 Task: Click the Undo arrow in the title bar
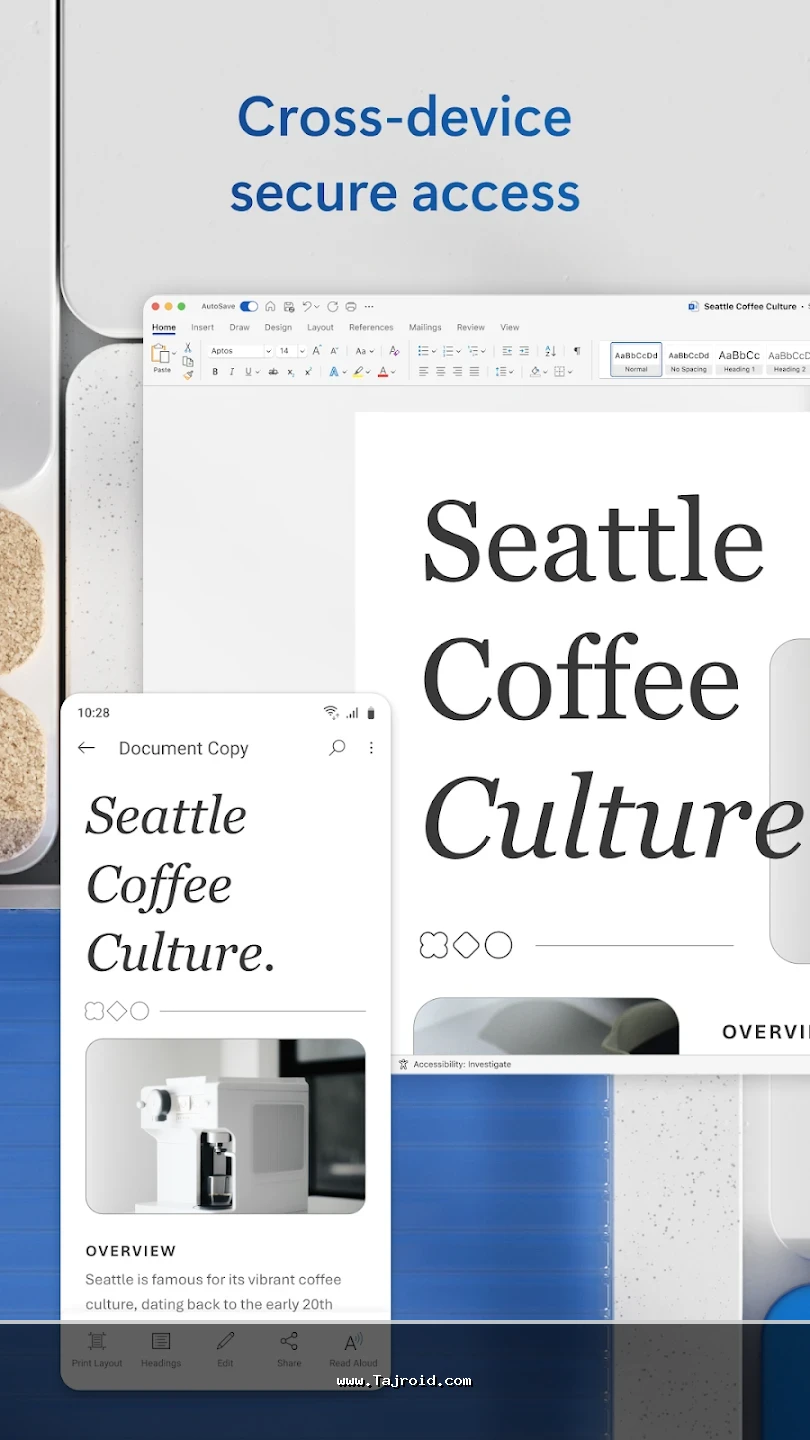[308, 307]
